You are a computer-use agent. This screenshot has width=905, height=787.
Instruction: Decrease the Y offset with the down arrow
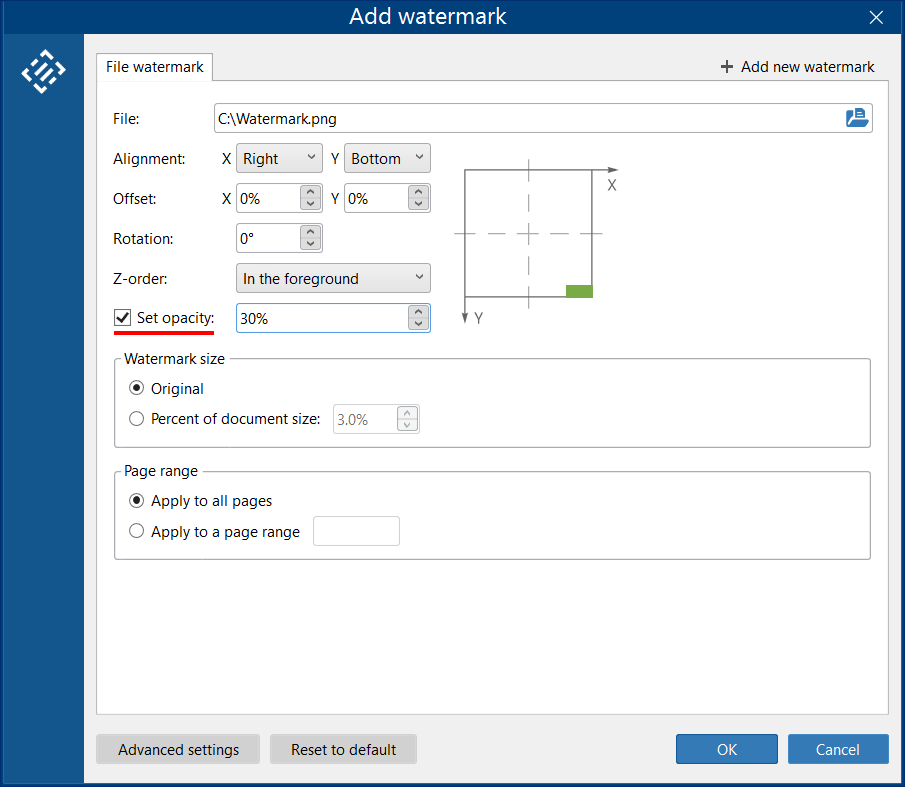coord(418,204)
